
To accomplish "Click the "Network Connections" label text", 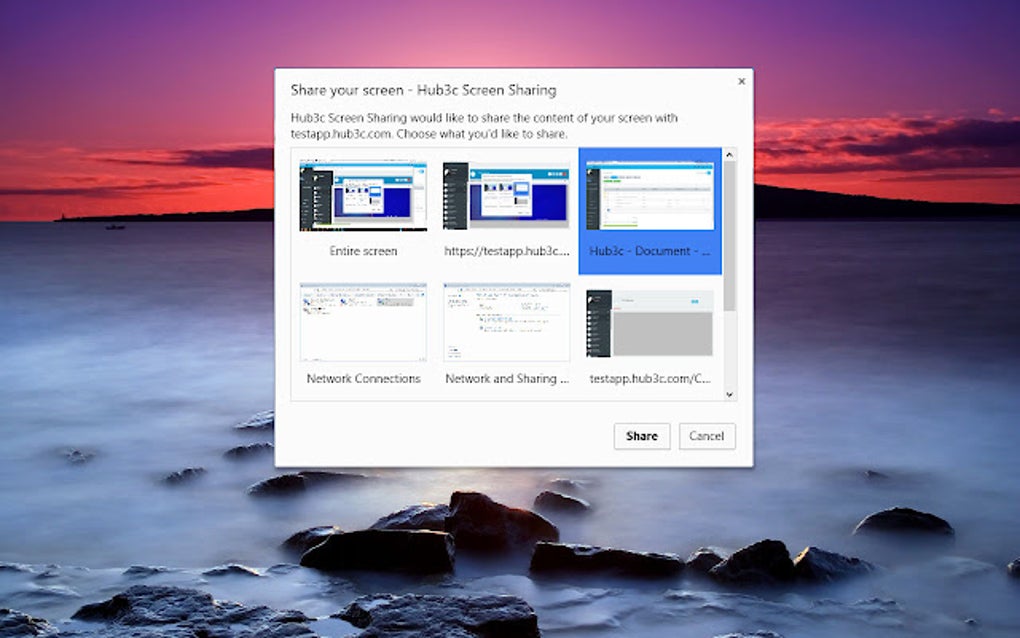I will tap(363, 378).
